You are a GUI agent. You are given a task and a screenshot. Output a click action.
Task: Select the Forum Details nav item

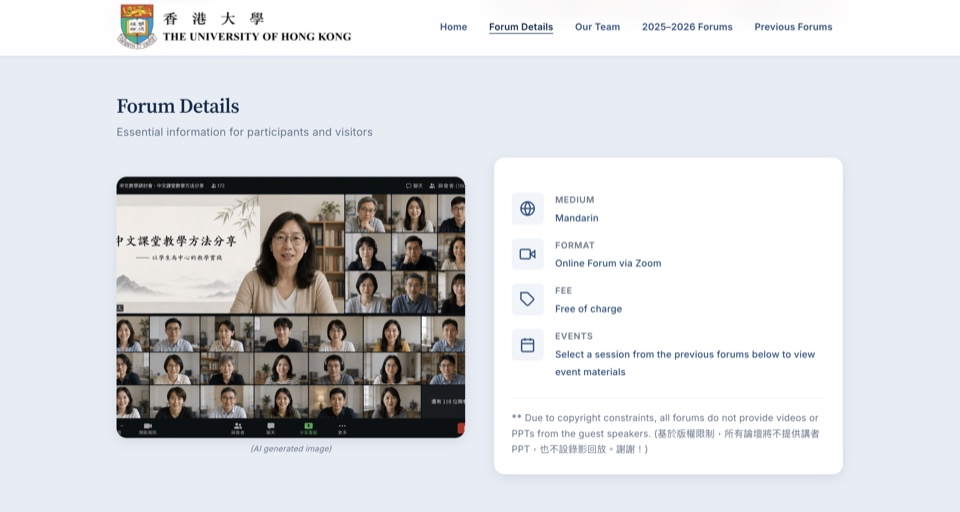521,27
